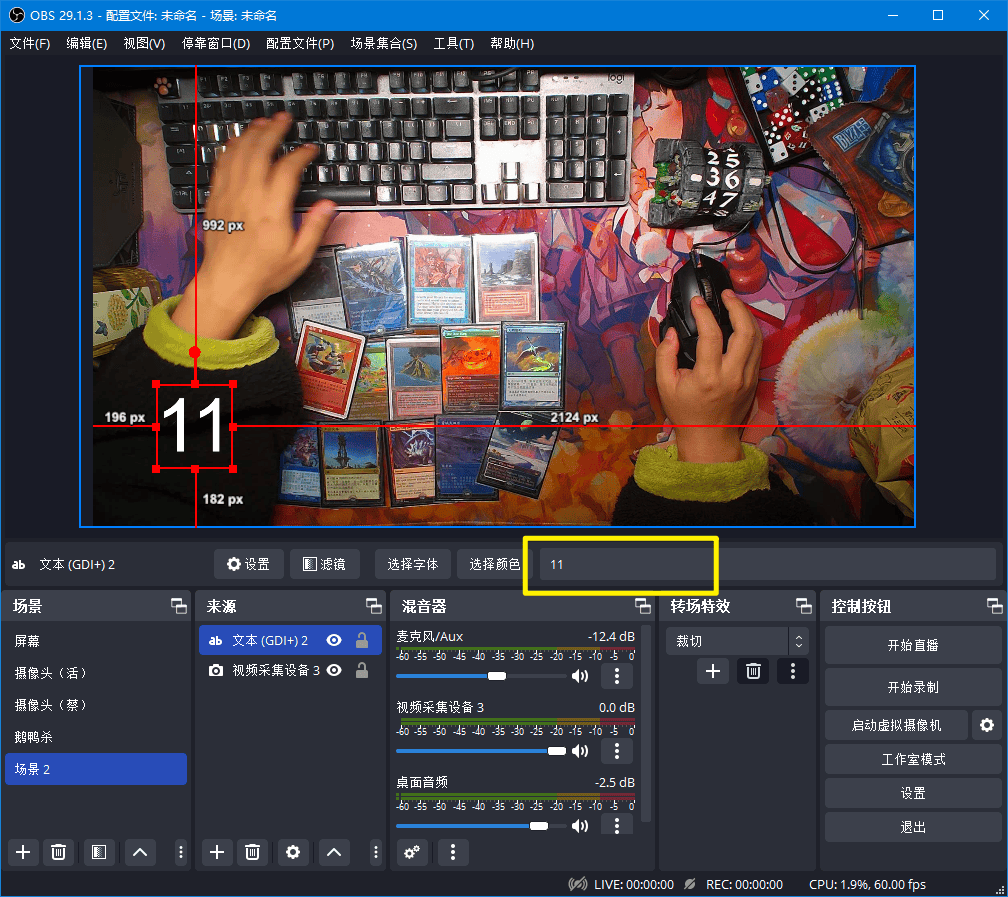Toggle 工作室模式 studio mode

click(x=913, y=759)
